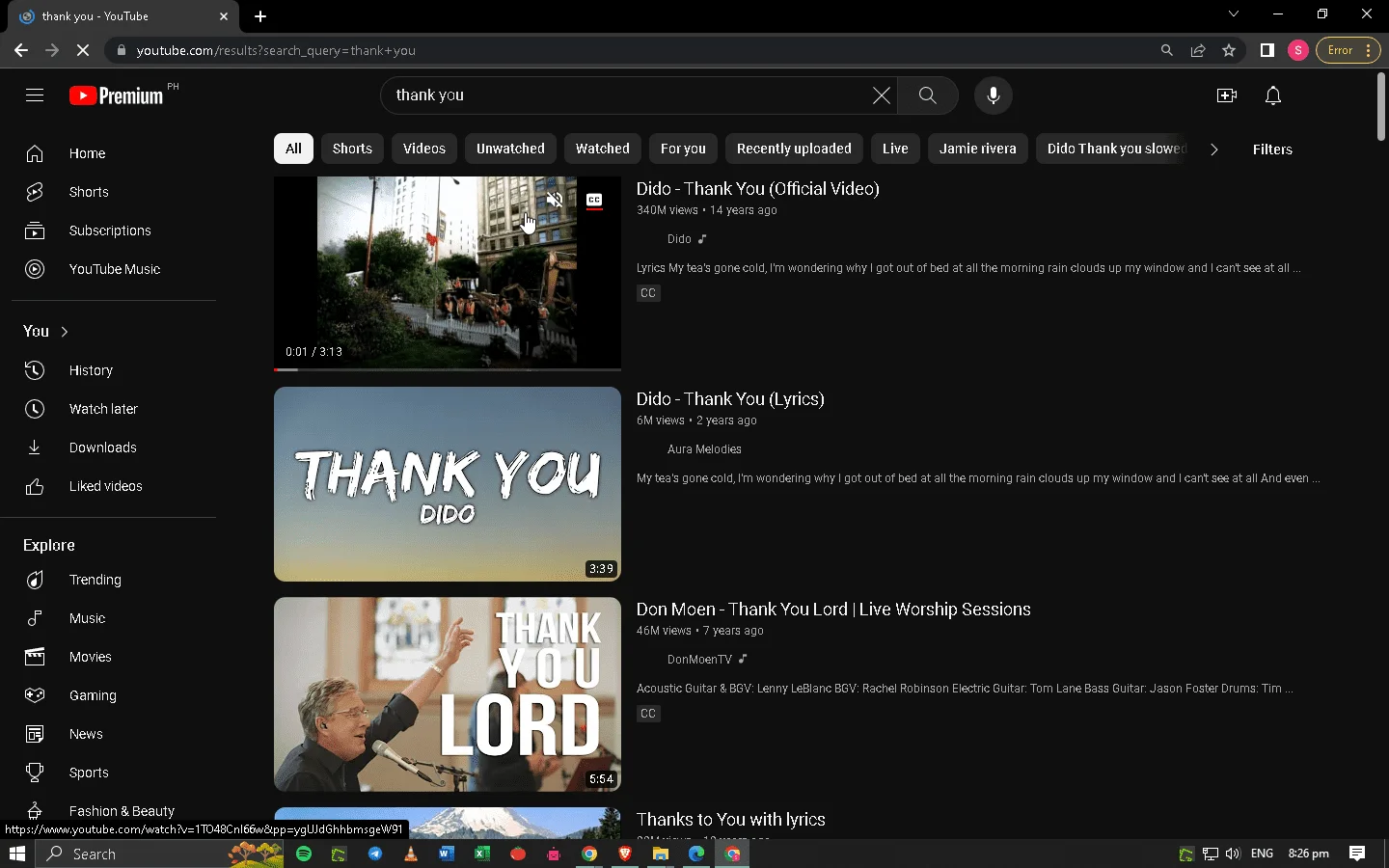Toggle captions on the preview video
1389x868 pixels.
pos(594,201)
